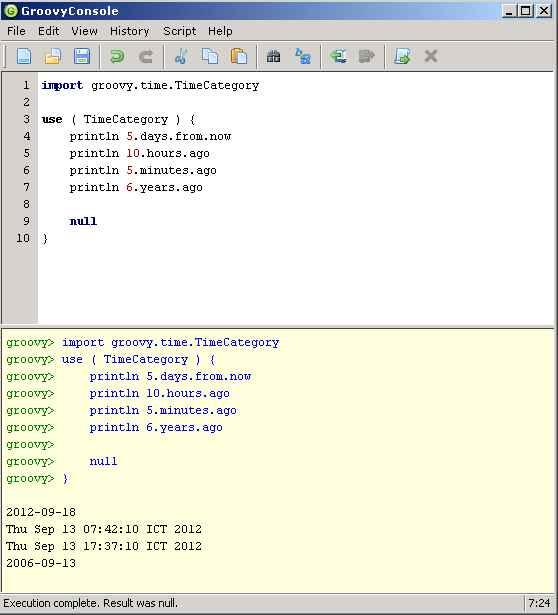Click the import line in editor

coord(151,86)
